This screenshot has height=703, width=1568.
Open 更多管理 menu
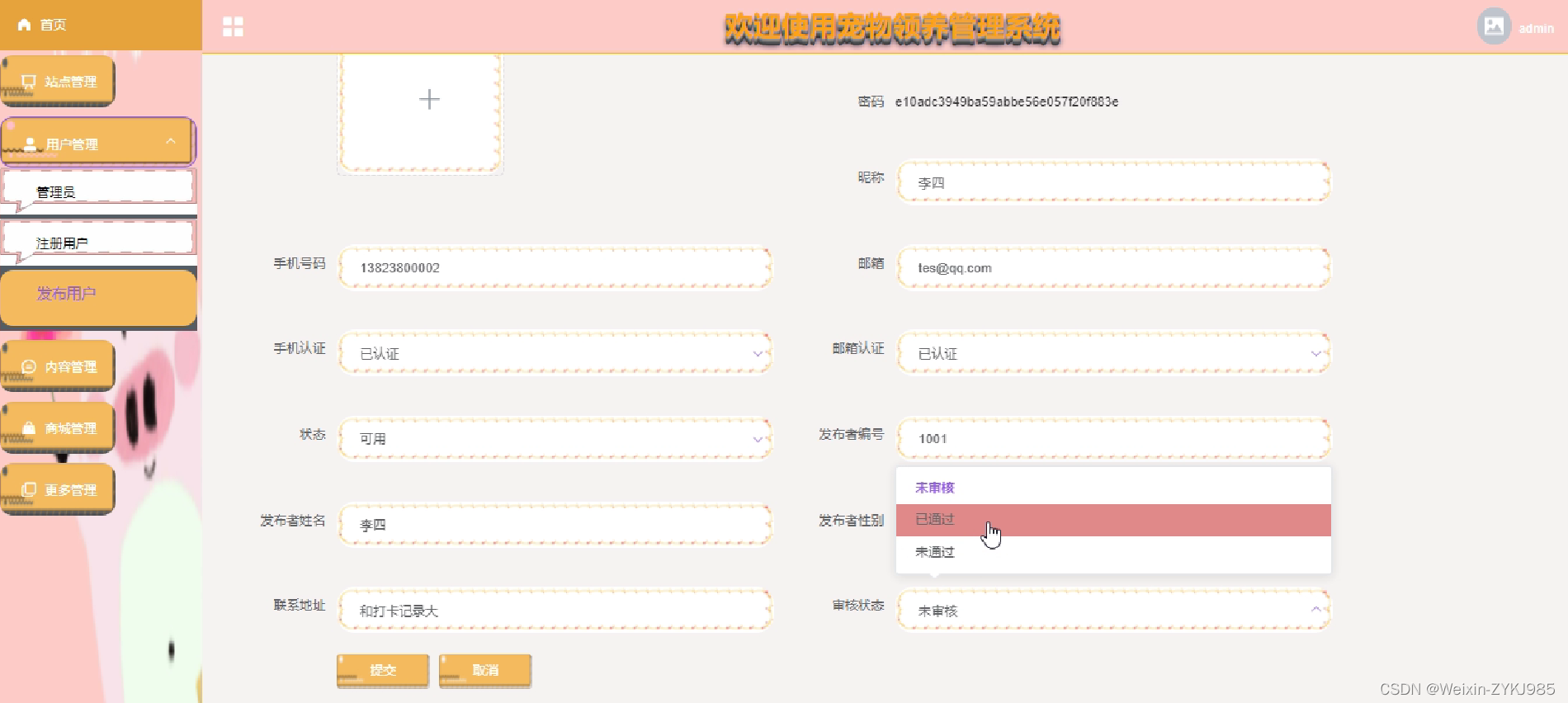click(58, 489)
